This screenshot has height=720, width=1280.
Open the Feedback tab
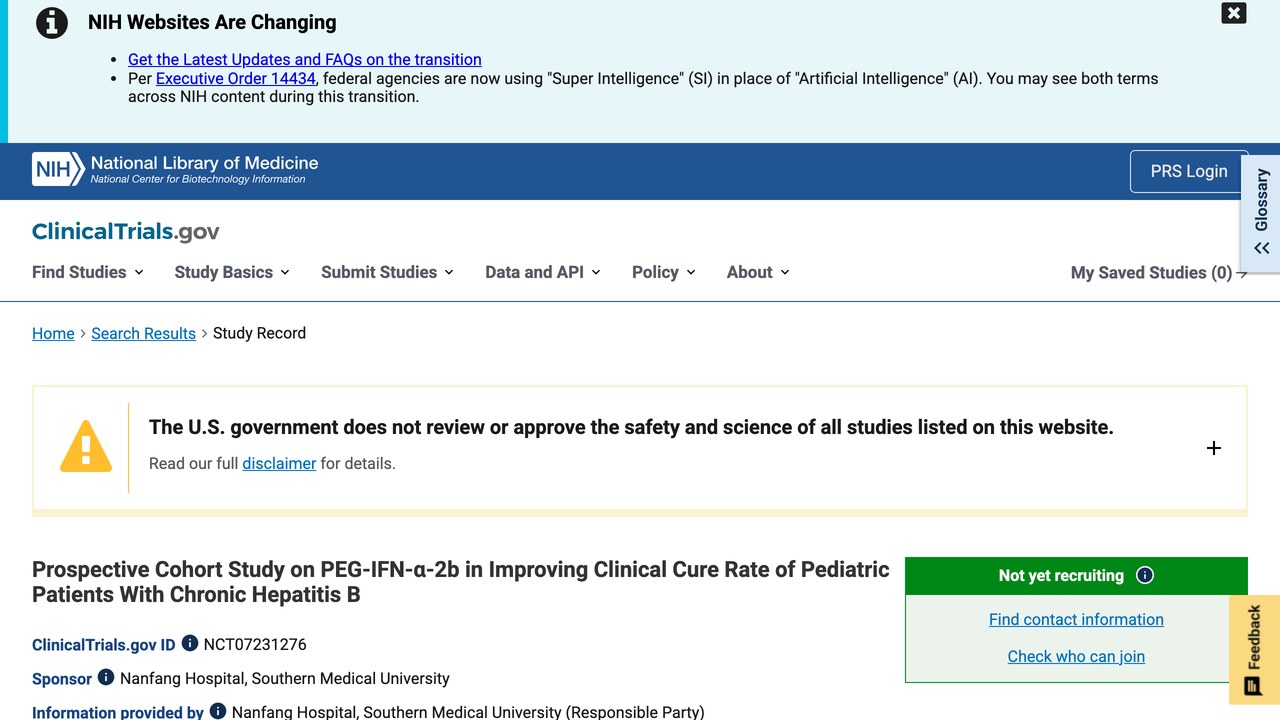pos(1254,650)
